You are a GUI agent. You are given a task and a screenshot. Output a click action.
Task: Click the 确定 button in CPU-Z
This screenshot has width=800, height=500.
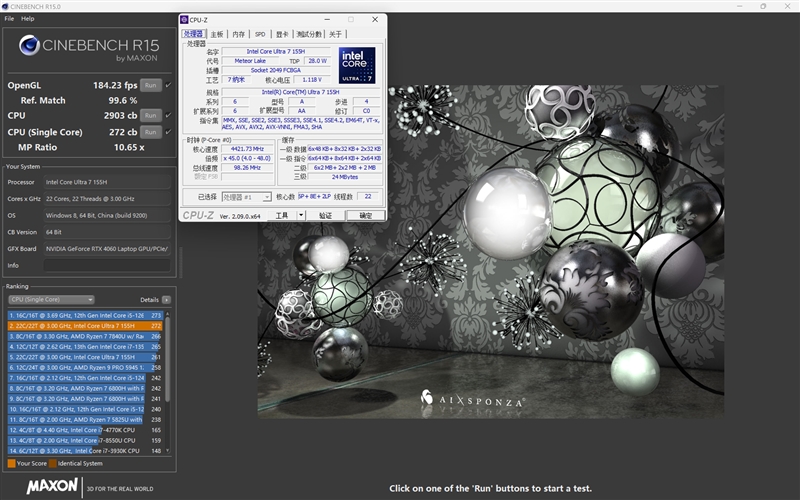[x=366, y=215]
